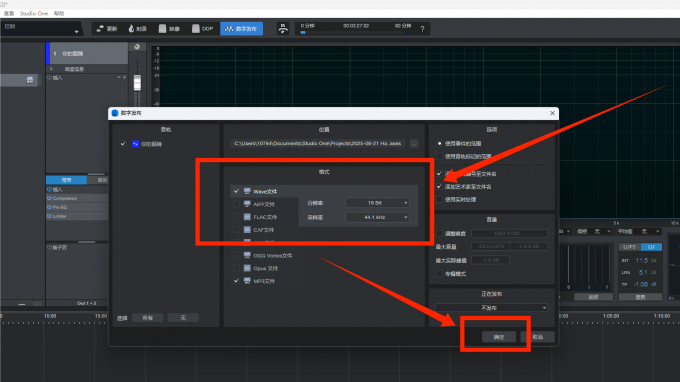Viewport: 680px width, 382px height.
Task: Click the AIFF file format icon
Action: [247, 204]
